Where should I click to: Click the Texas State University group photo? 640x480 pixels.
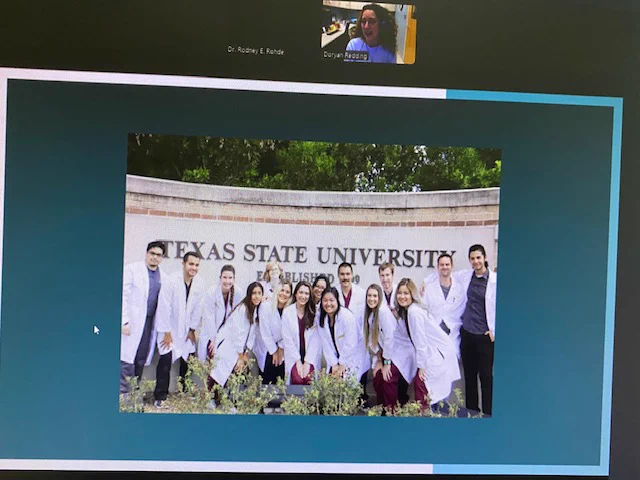[310, 275]
